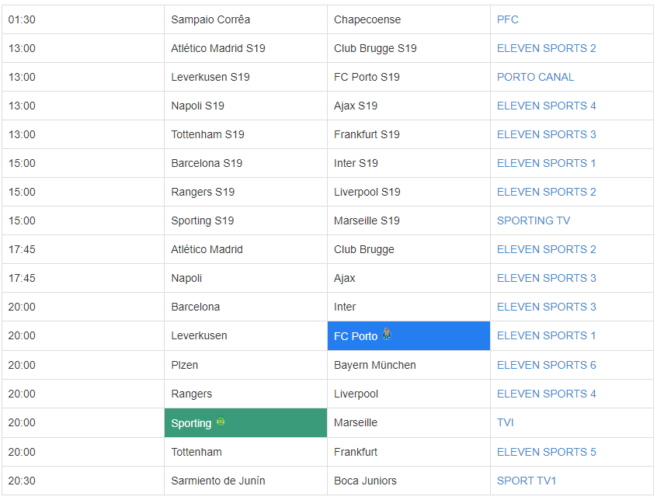This screenshot has width=657, height=500.
Task: Click Rangers in the 20:00 row
Action: click(x=246, y=394)
